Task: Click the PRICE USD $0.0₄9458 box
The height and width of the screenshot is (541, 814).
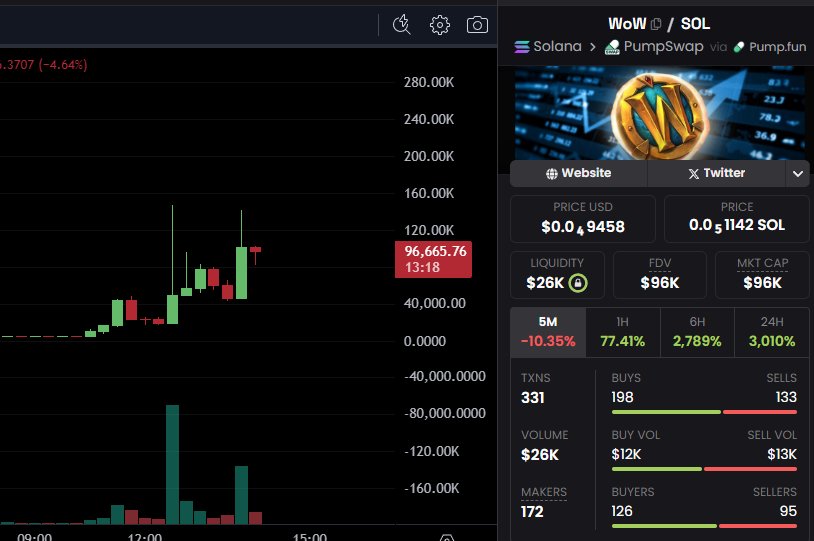Action: pos(582,219)
